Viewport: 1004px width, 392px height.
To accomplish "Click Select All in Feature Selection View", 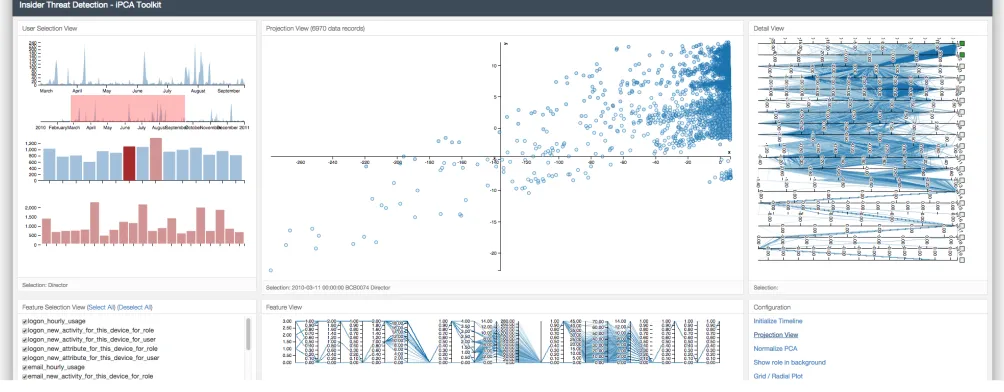I will [101, 307].
